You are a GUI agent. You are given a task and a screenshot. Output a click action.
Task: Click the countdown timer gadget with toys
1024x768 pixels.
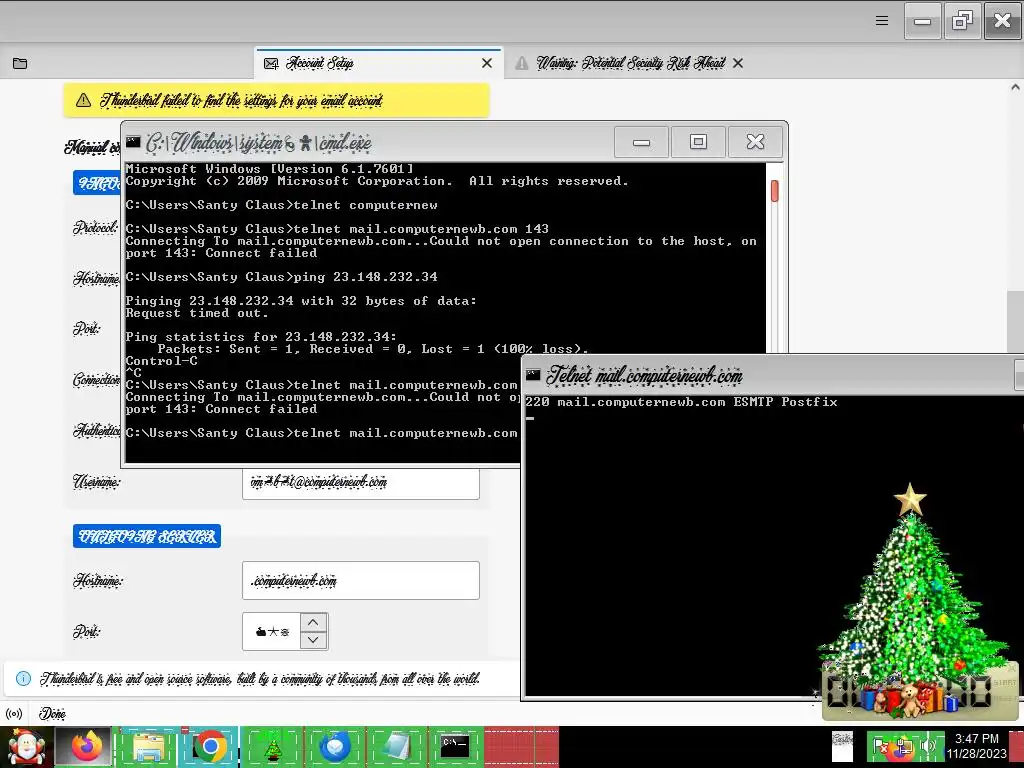click(918, 692)
